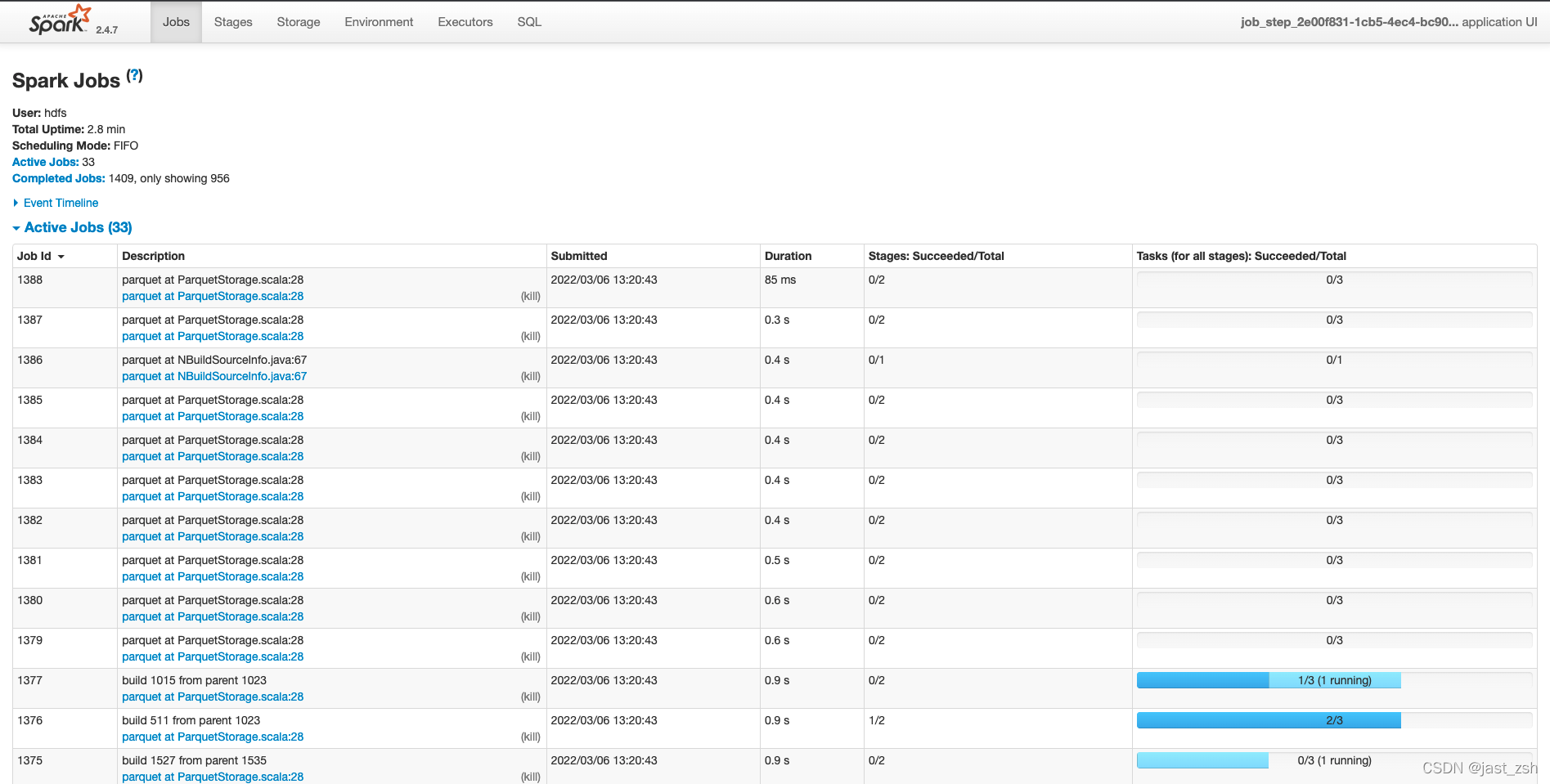Kill job 1376
The height and width of the screenshot is (784, 1550).
[531, 737]
